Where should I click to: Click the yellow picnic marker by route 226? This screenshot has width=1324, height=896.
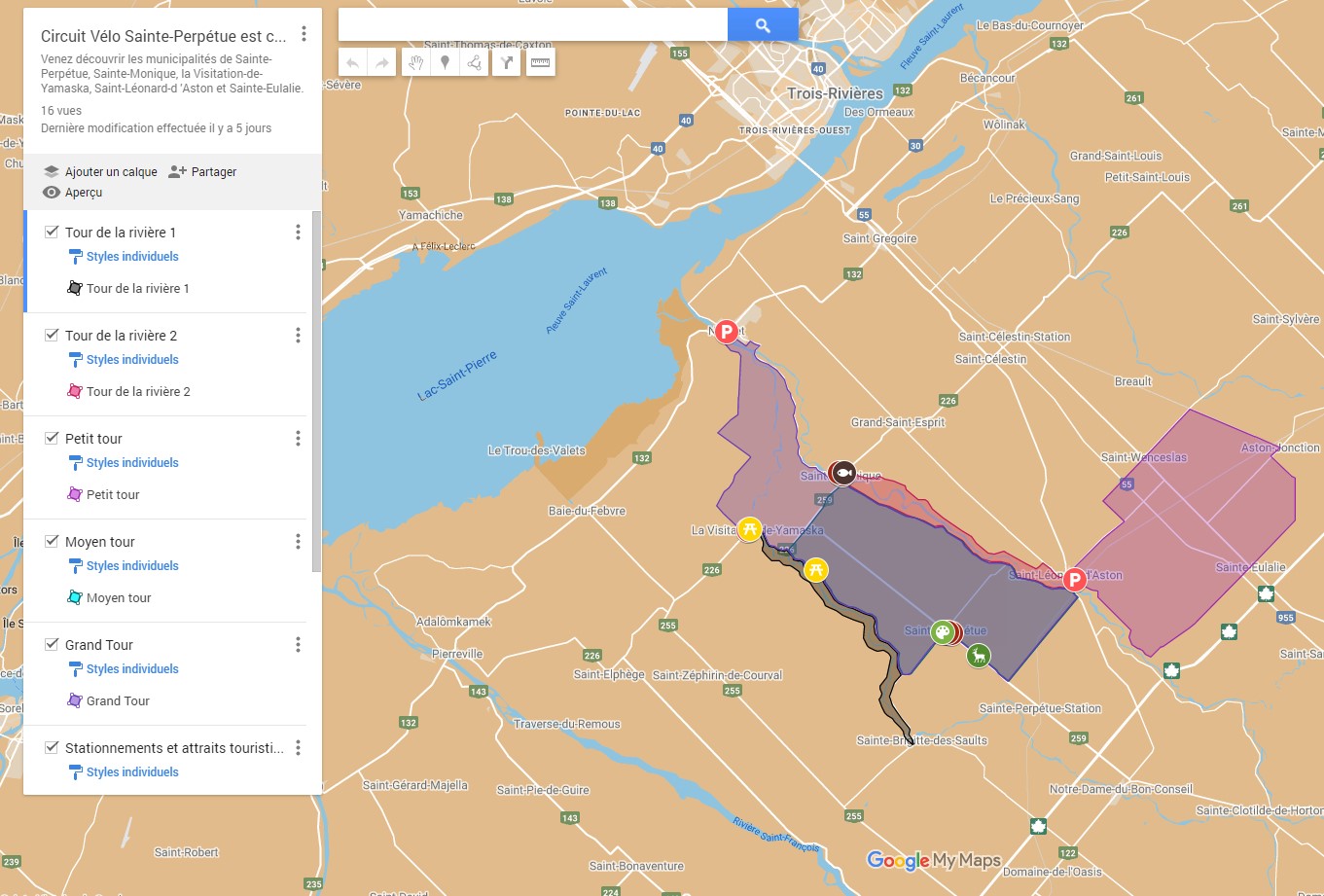817,569
